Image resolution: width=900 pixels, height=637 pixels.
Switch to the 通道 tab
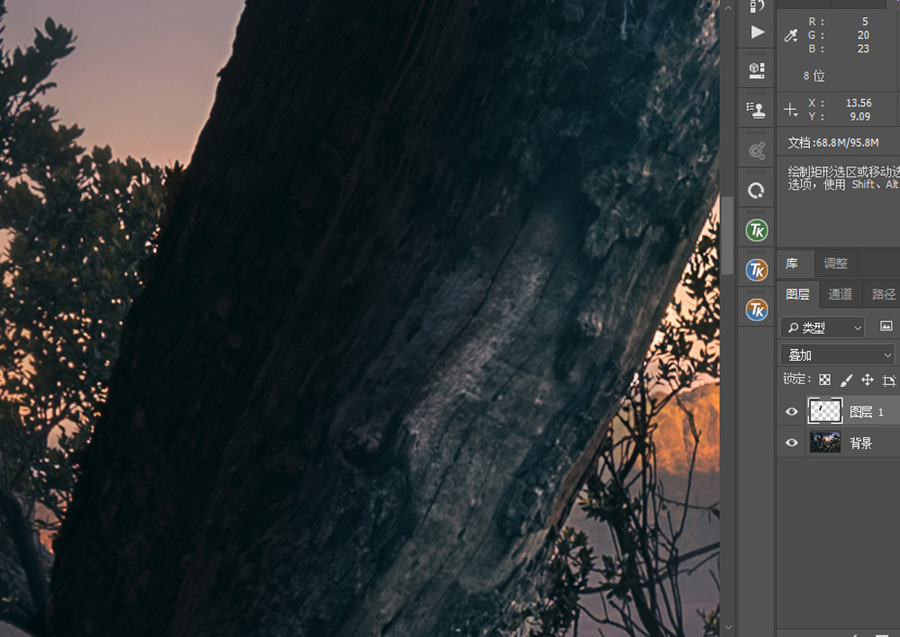840,294
